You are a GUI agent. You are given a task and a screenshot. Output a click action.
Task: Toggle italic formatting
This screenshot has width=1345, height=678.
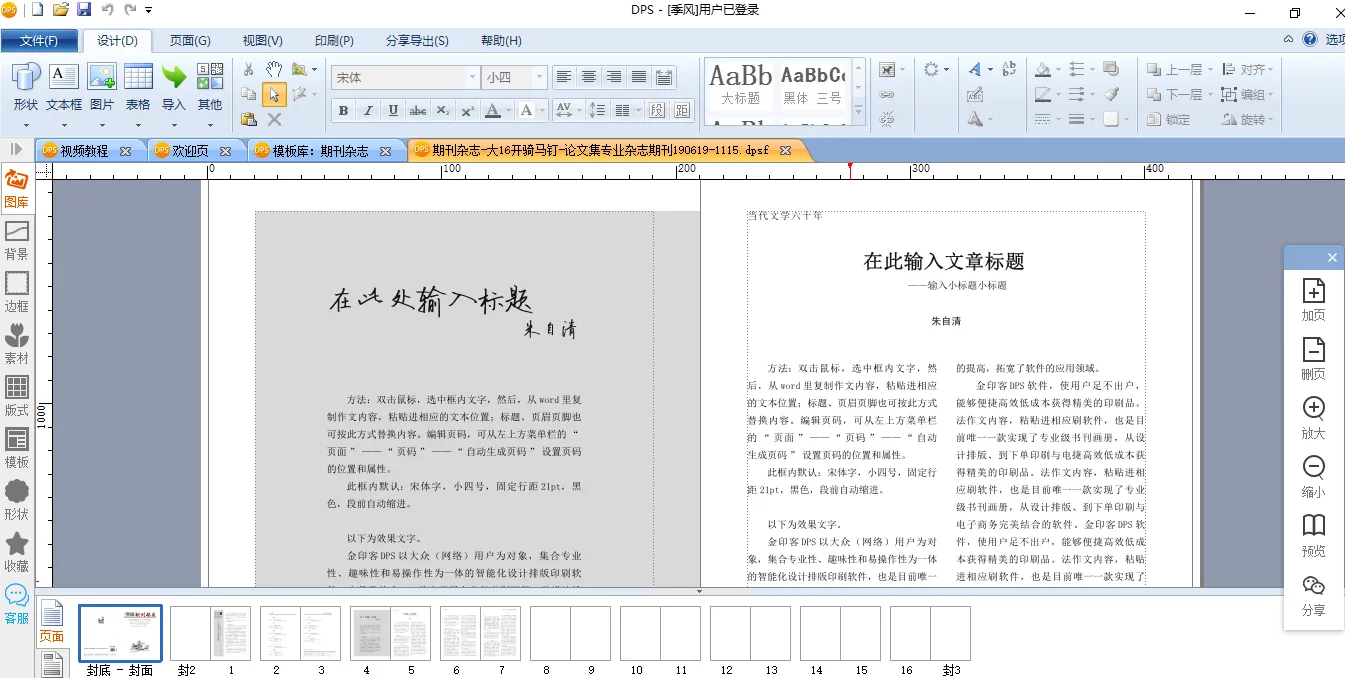pyautogui.click(x=368, y=111)
